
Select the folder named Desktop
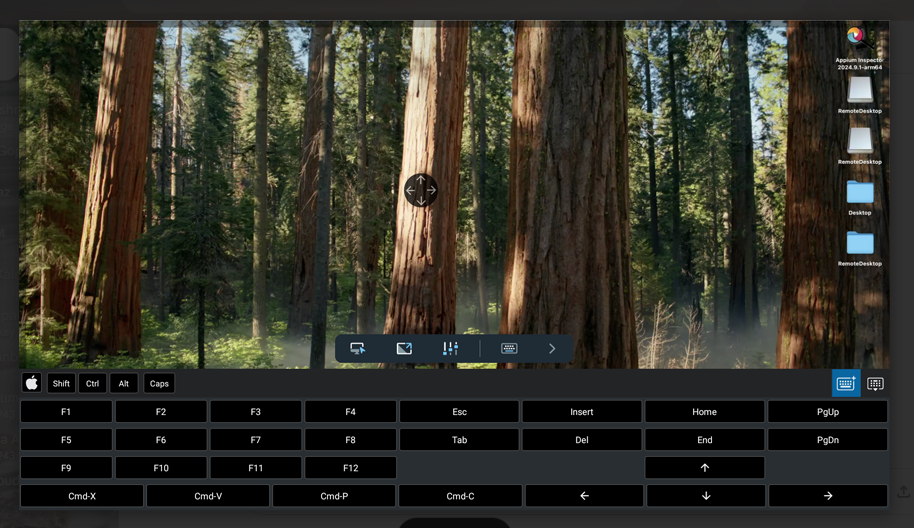point(859,193)
